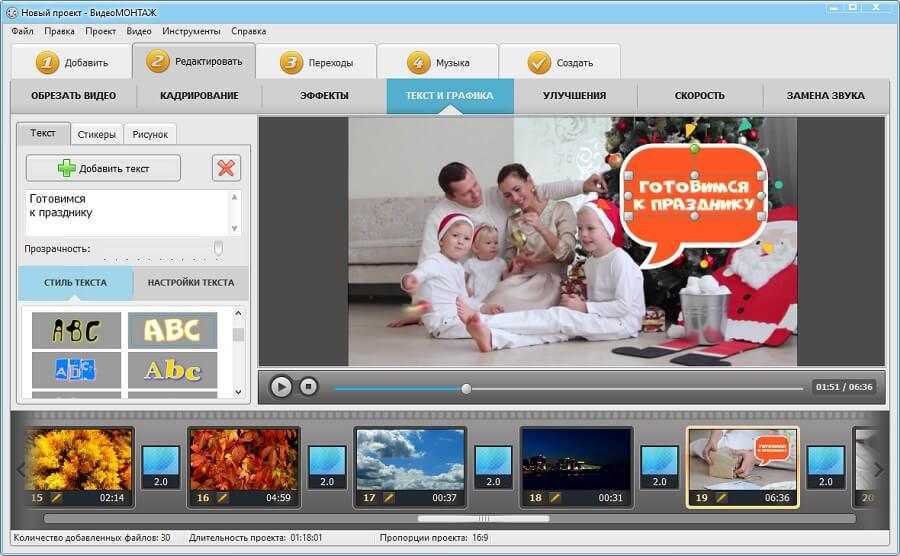
Task: Click the Добавить текст button
Action: click(104, 168)
